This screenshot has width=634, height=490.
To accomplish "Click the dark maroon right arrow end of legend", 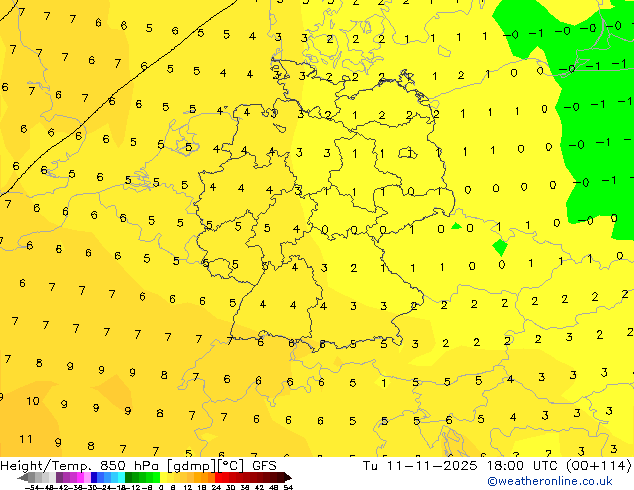I will point(288,477).
